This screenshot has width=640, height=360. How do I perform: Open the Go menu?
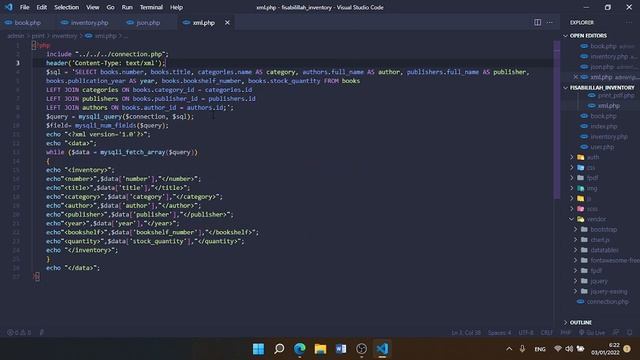click(x=110, y=7)
